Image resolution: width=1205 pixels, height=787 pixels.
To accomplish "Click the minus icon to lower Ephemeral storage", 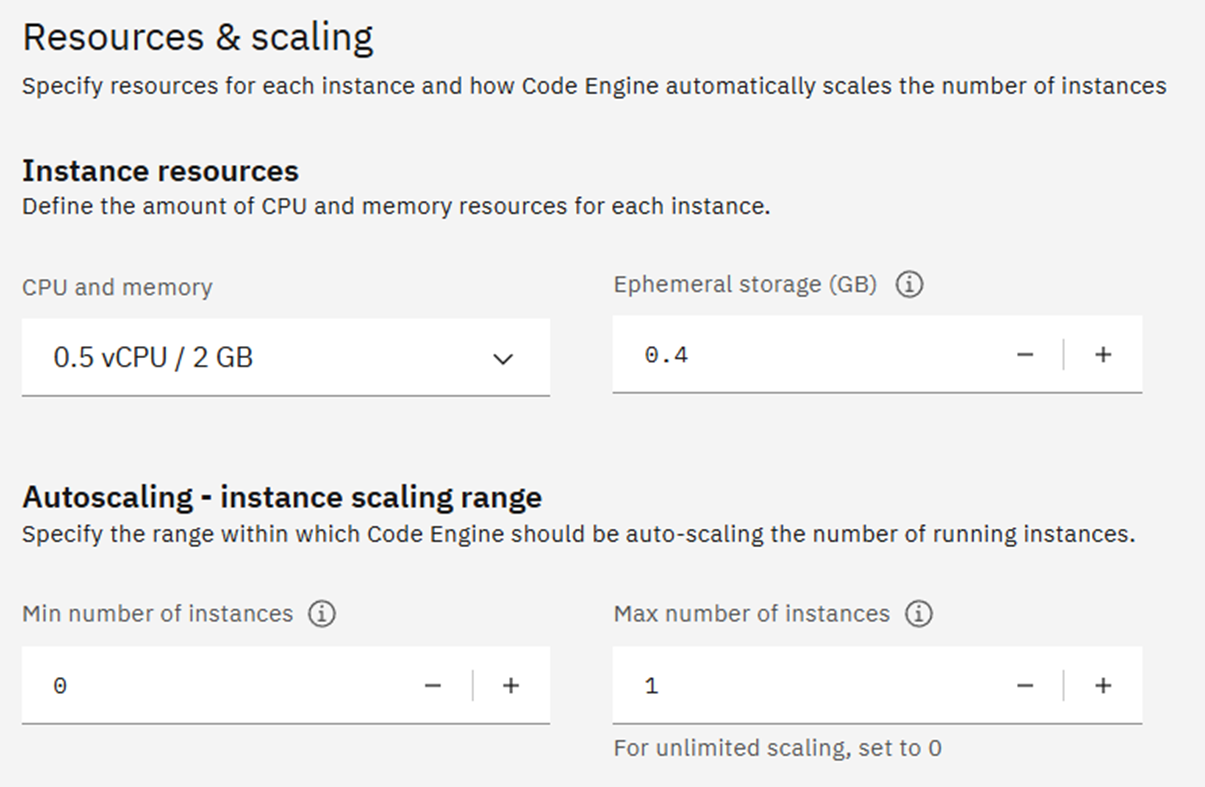I will point(1026,354).
